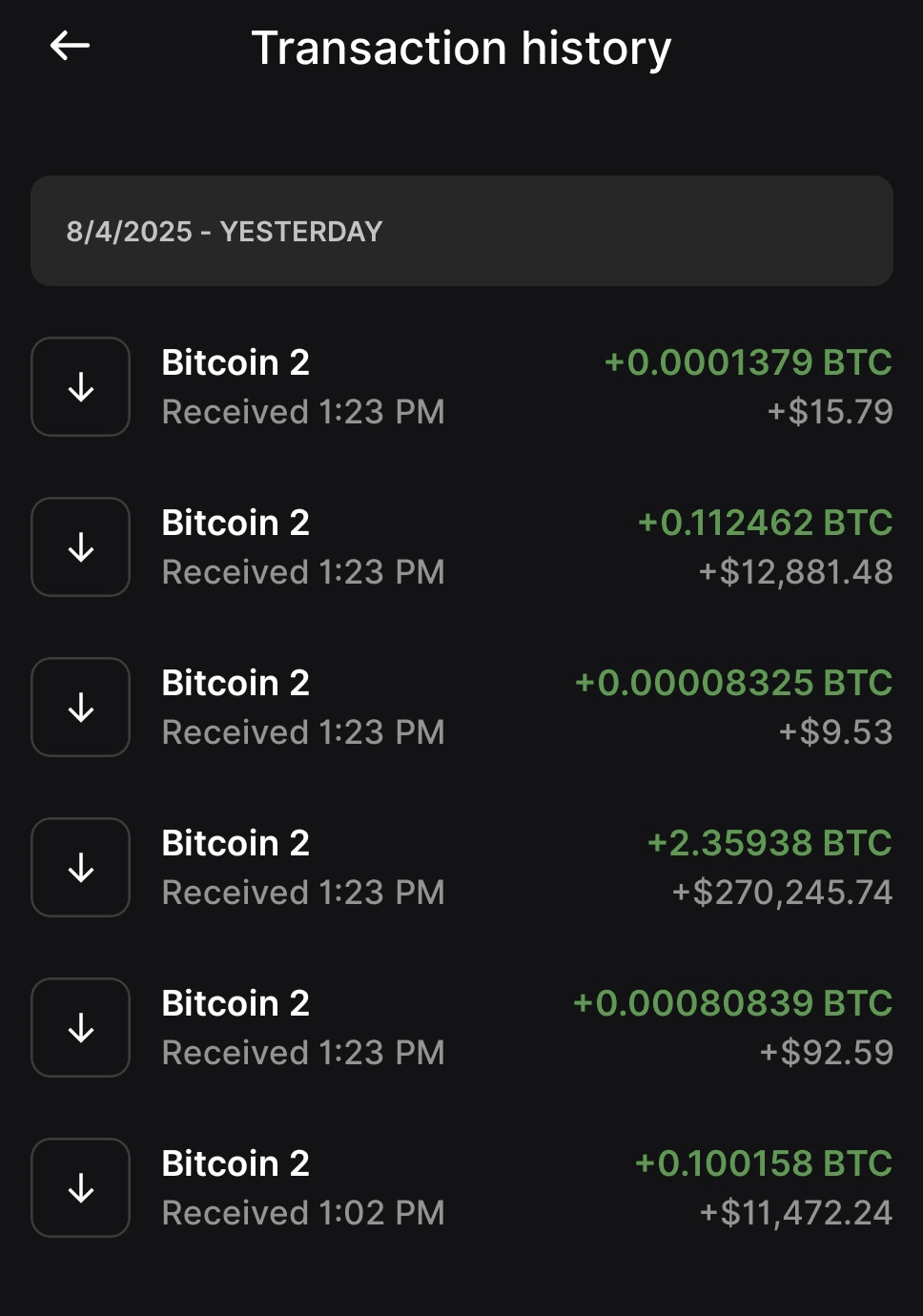This screenshot has height=1316, width=923.
Task: Click receive icon for 0.00080839 BTC transaction
Action: 81,1028
